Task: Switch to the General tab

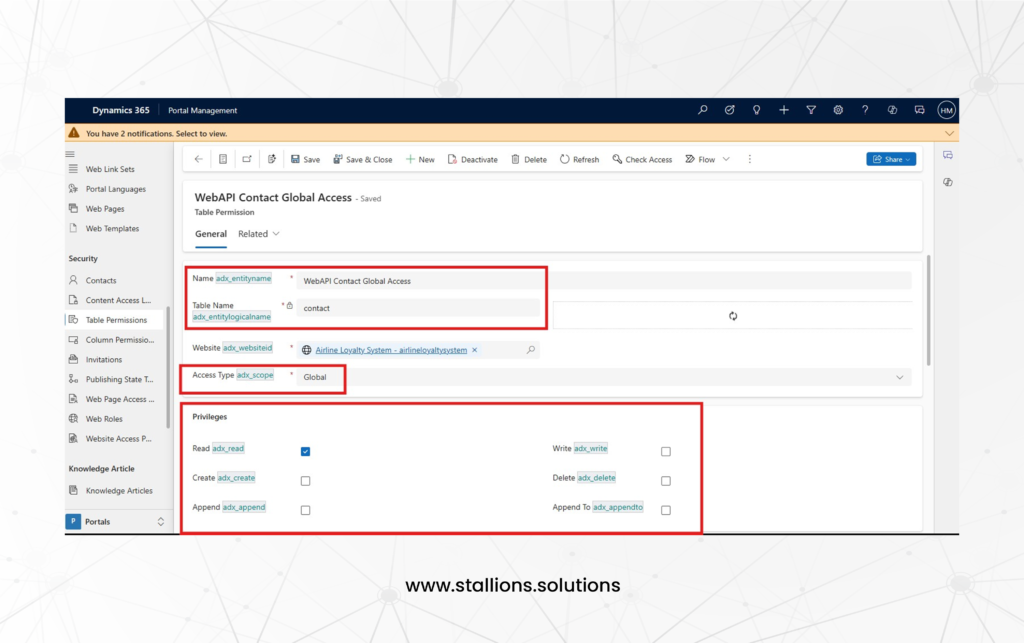Action: point(211,234)
